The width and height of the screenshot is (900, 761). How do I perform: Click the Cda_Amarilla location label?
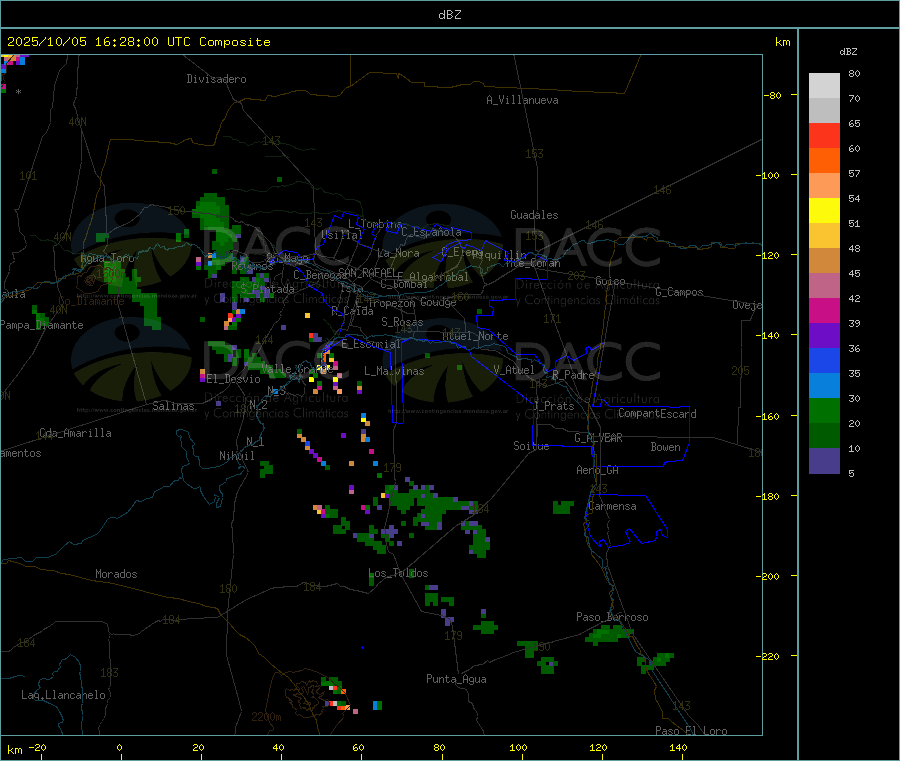(x=75, y=433)
